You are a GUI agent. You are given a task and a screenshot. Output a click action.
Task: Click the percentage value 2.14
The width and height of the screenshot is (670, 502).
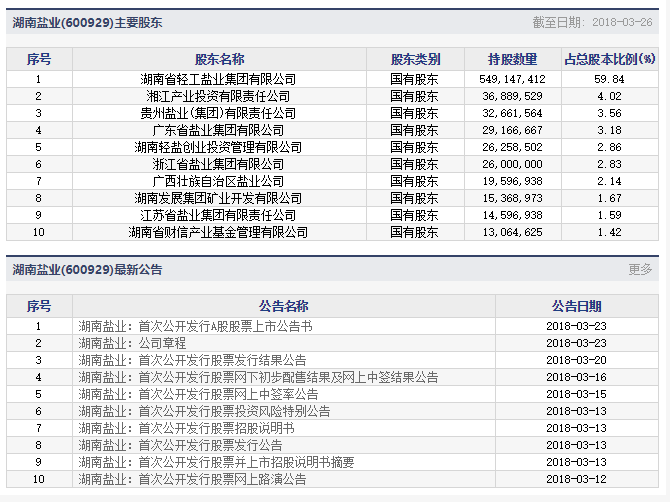(609, 181)
